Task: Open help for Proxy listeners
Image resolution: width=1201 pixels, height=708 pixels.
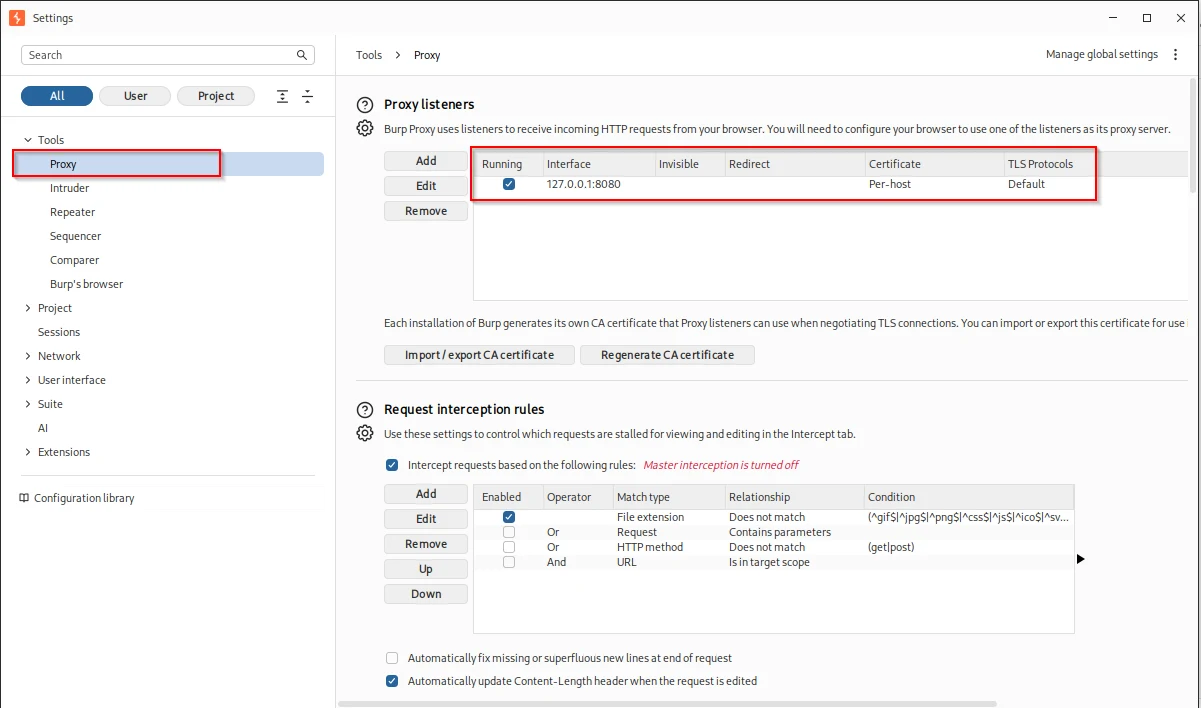Action: pyautogui.click(x=365, y=105)
